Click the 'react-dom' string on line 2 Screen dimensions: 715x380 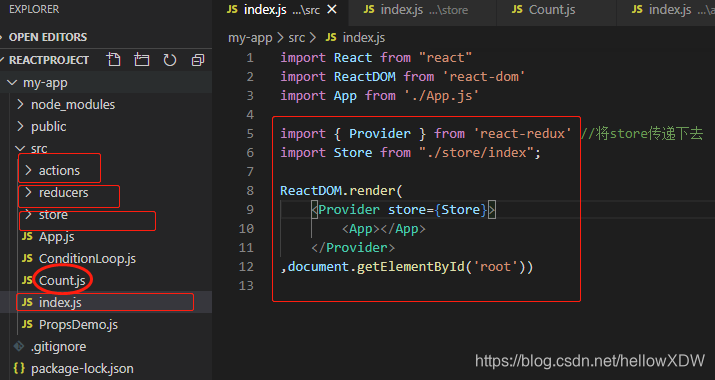[483, 76]
